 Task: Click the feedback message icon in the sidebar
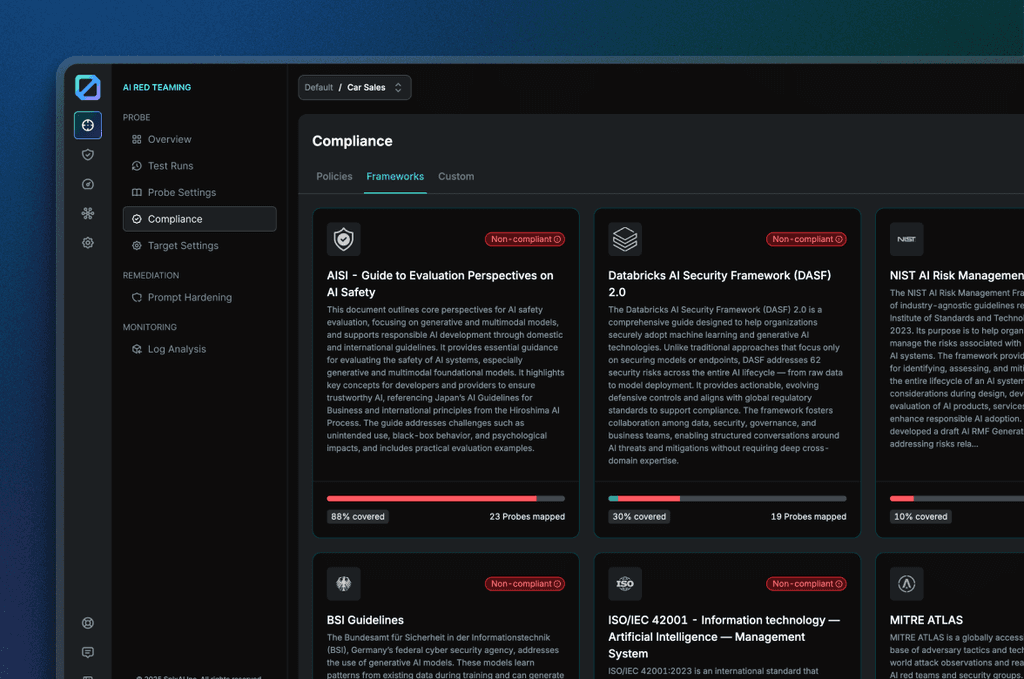(88, 651)
